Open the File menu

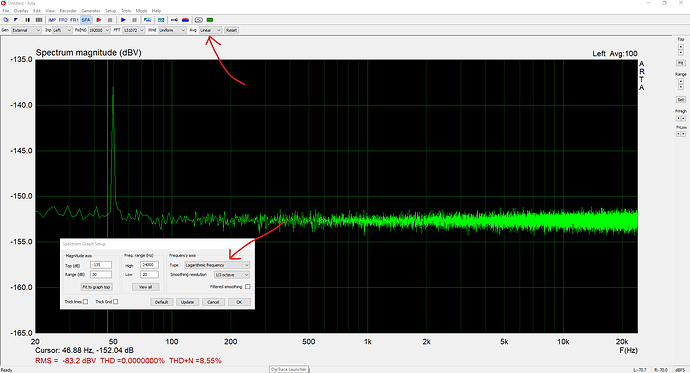(x=6, y=11)
